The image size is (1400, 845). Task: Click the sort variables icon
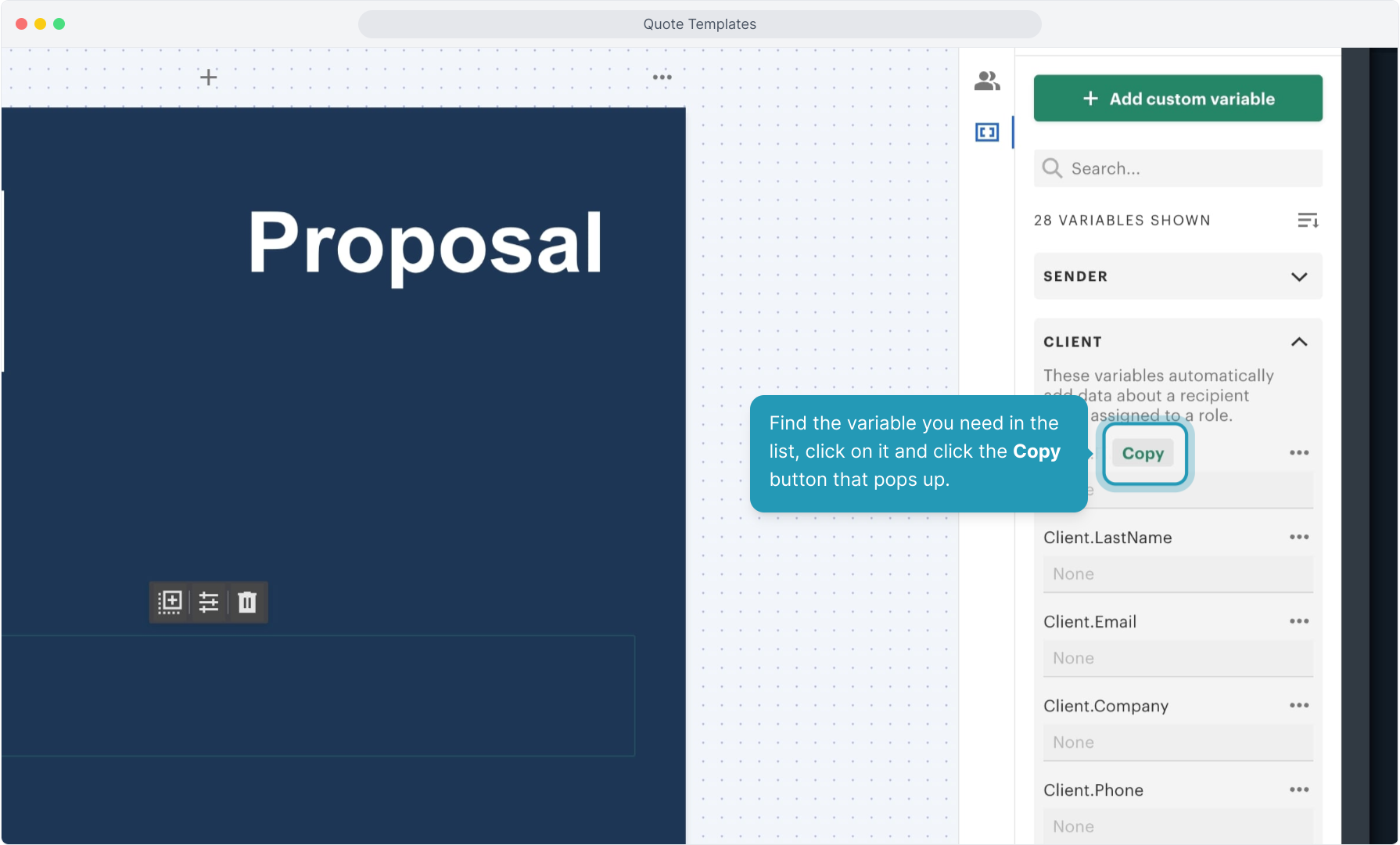tap(1308, 221)
